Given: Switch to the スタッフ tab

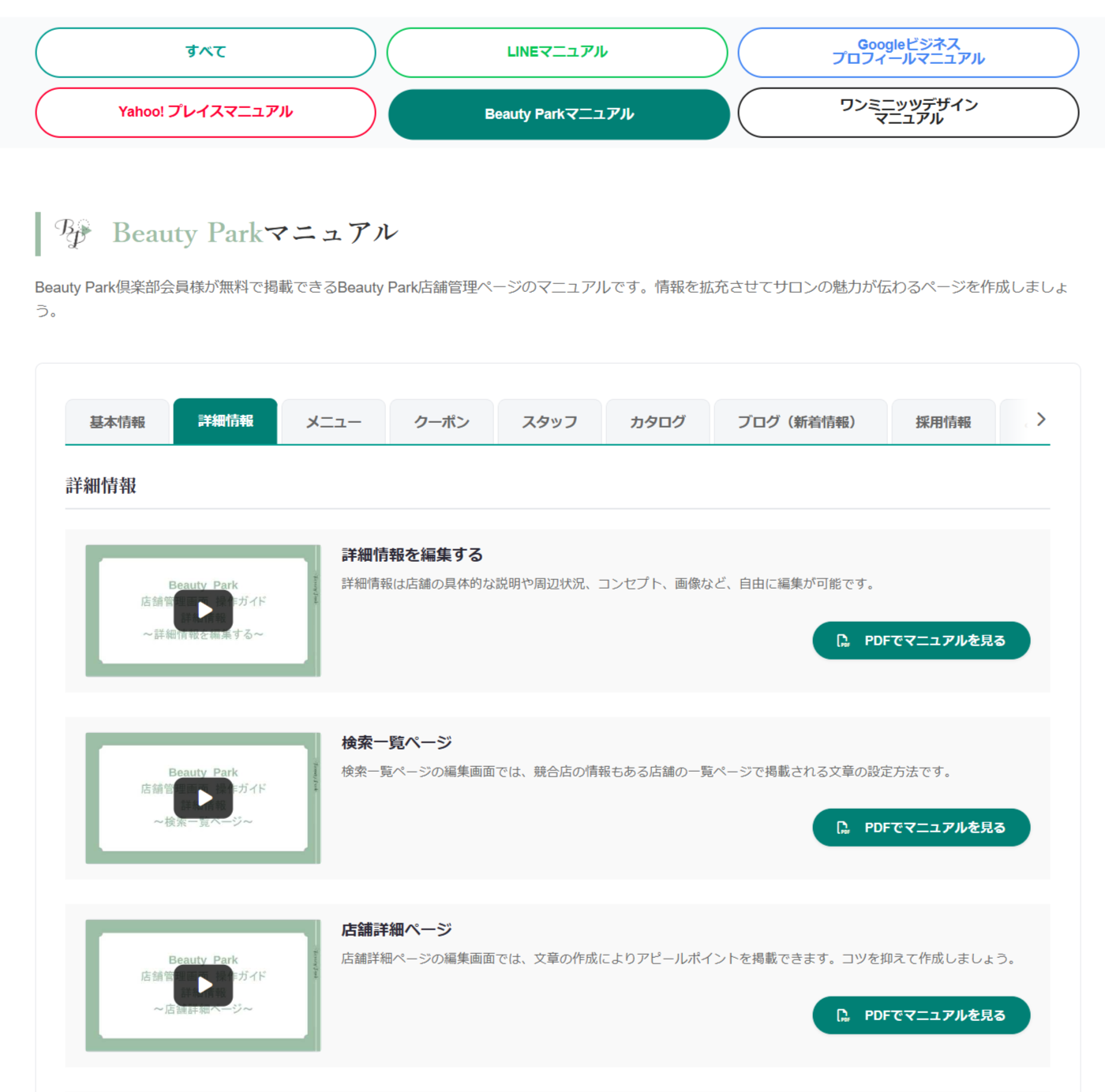Looking at the screenshot, I should coord(550,422).
